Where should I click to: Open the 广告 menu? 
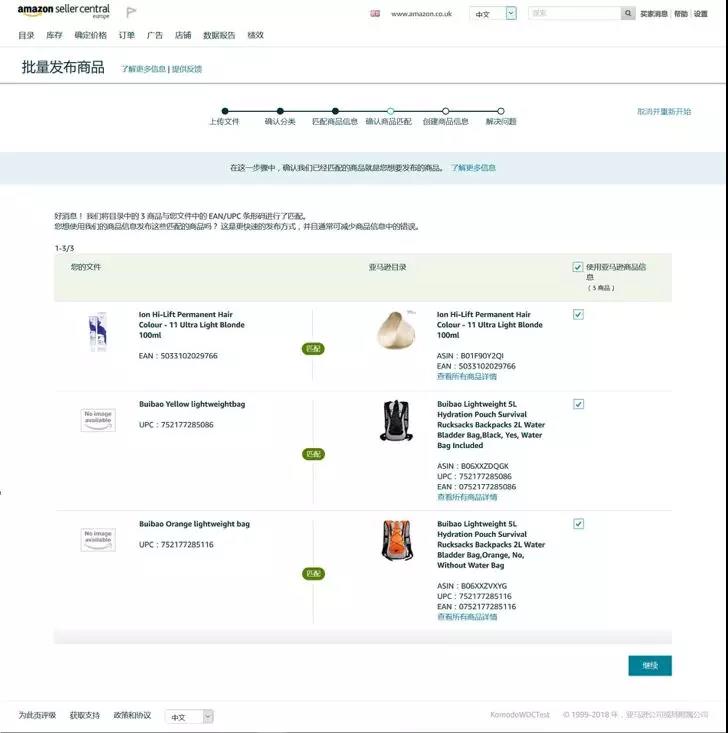pos(155,35)
